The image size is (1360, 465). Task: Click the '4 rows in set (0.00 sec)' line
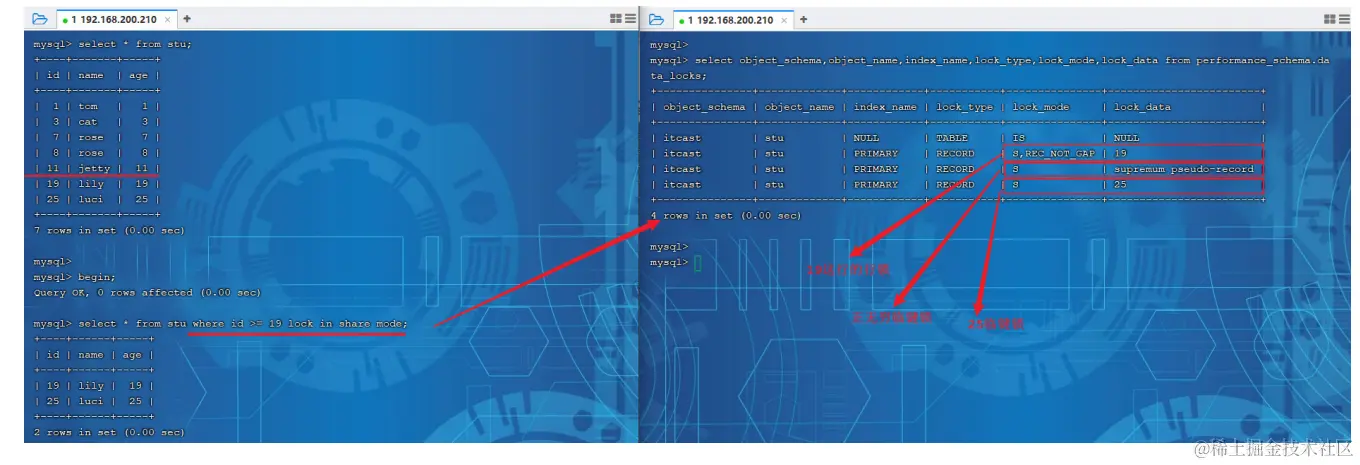725,216
